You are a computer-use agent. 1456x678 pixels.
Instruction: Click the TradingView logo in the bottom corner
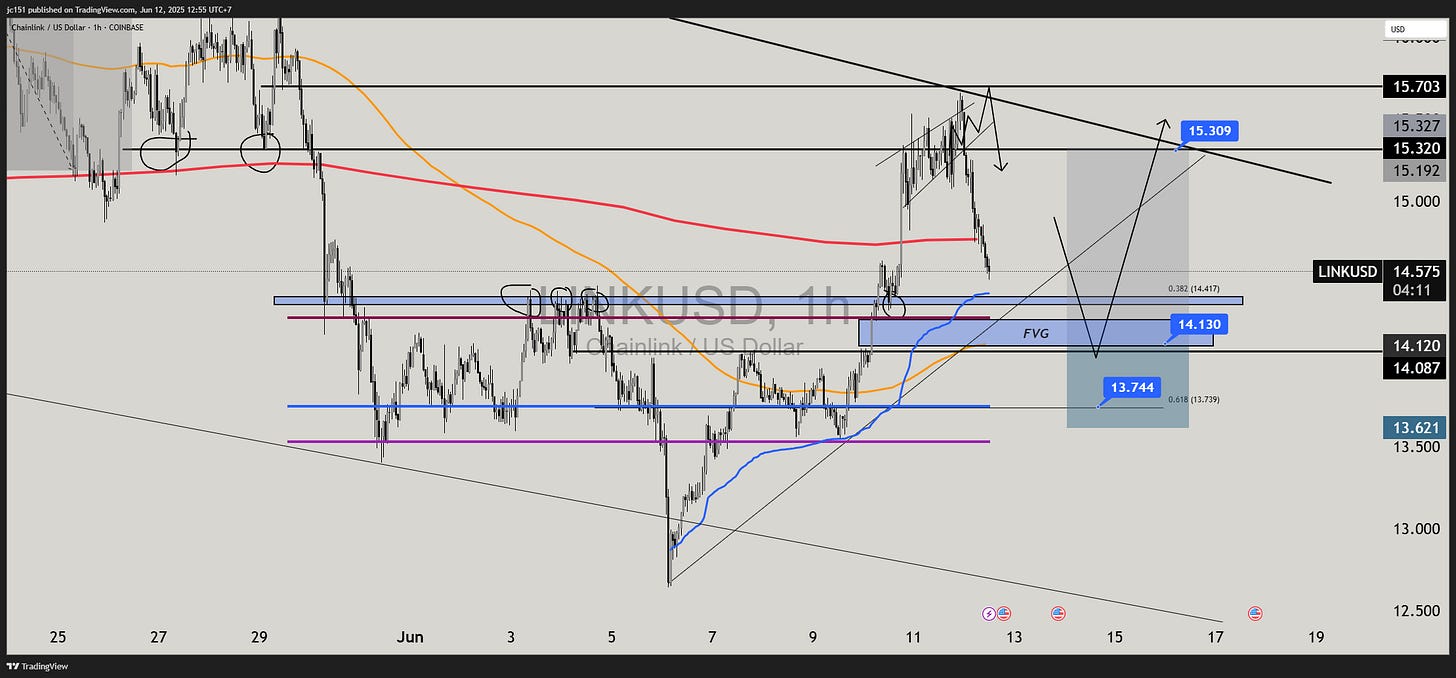[x=38, y=666]
